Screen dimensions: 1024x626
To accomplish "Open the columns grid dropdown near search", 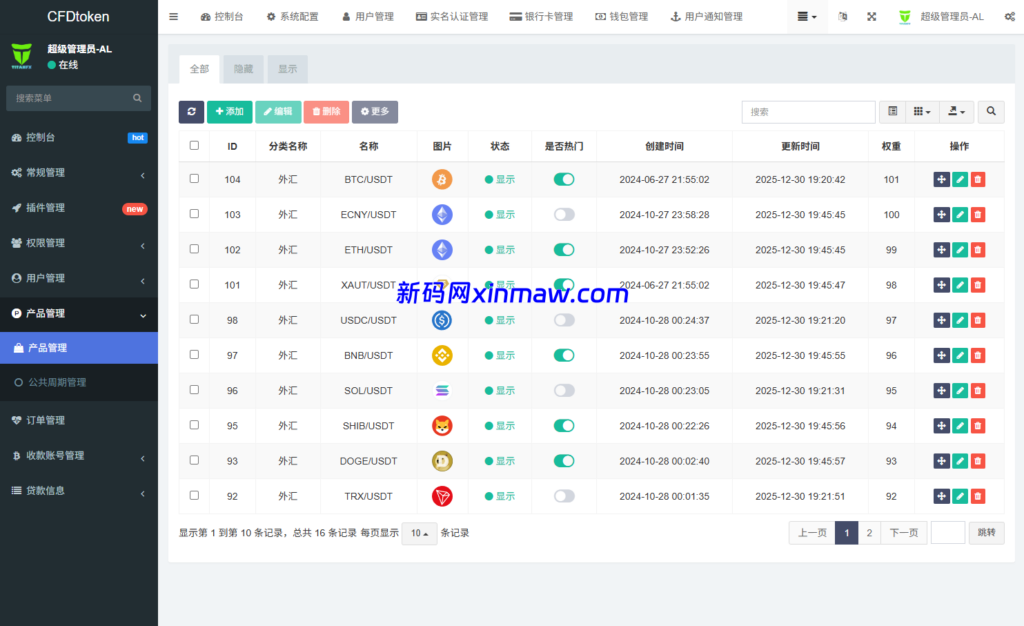I will 920,112.
